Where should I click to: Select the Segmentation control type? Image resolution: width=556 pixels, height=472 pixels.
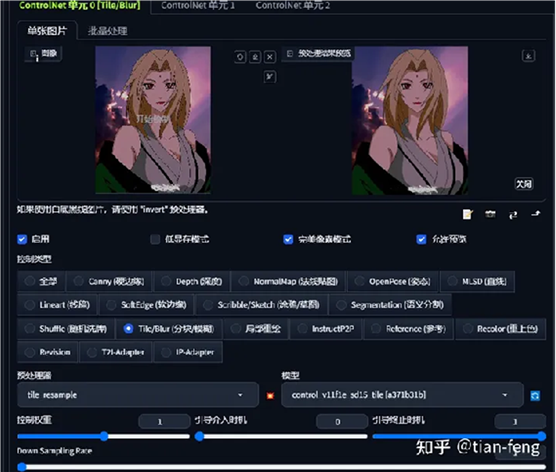(x=390, y=305)
